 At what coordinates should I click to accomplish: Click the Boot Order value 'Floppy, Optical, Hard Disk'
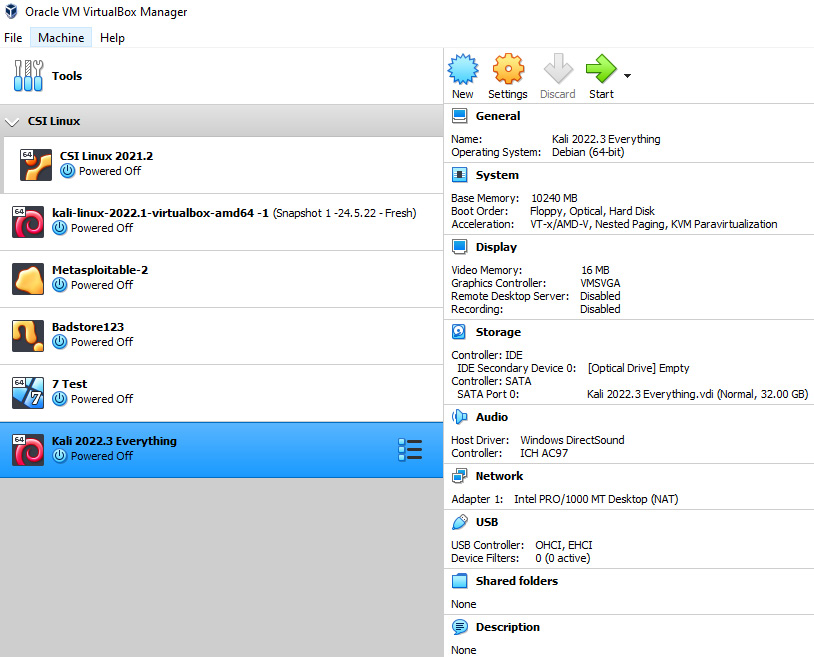pos(592,211)
